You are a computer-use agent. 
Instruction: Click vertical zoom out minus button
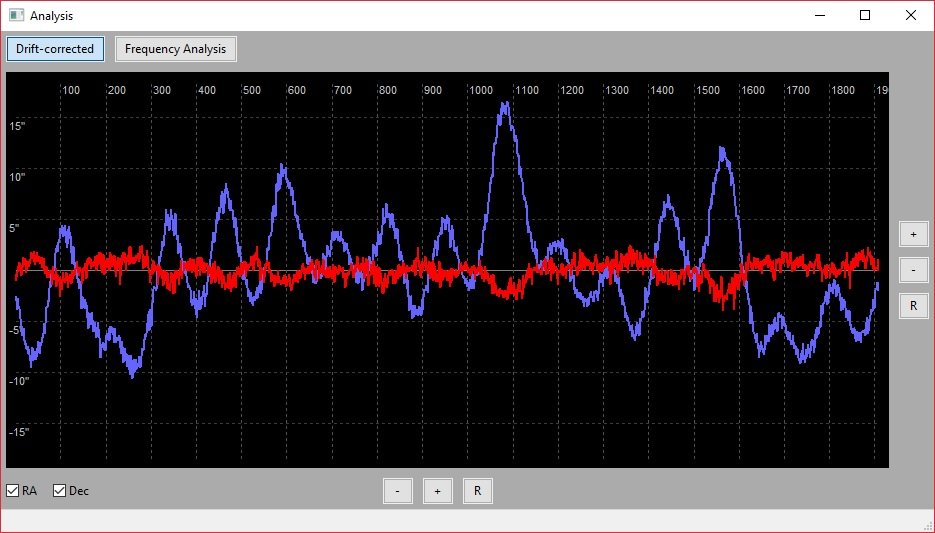point(914,270)
